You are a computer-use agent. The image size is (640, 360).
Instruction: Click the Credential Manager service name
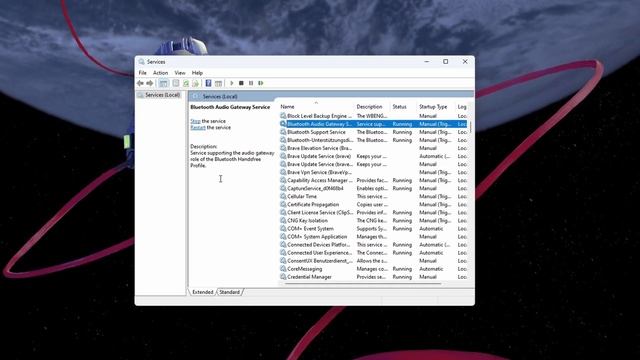pyautogui.click(x=309, y=277)
